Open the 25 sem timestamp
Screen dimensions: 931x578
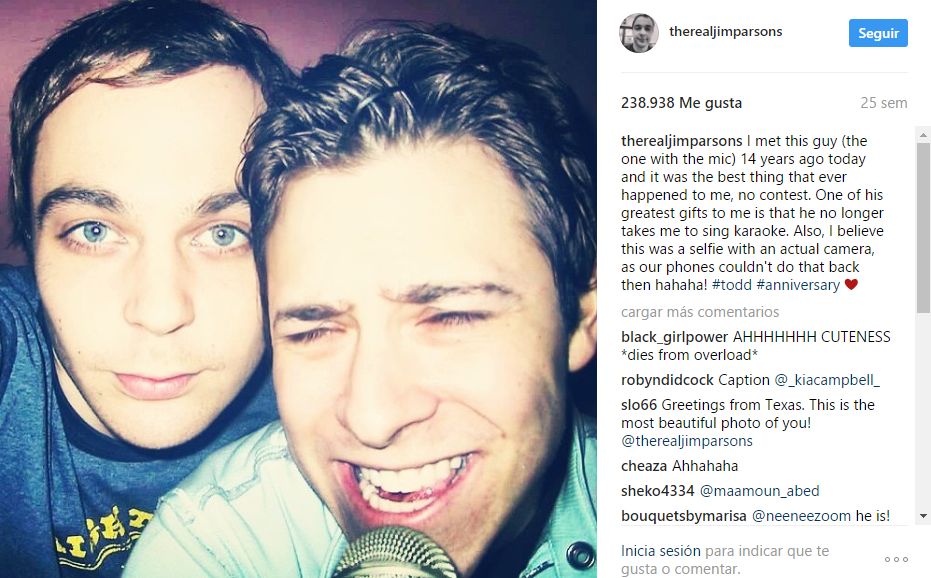[884, 103]
